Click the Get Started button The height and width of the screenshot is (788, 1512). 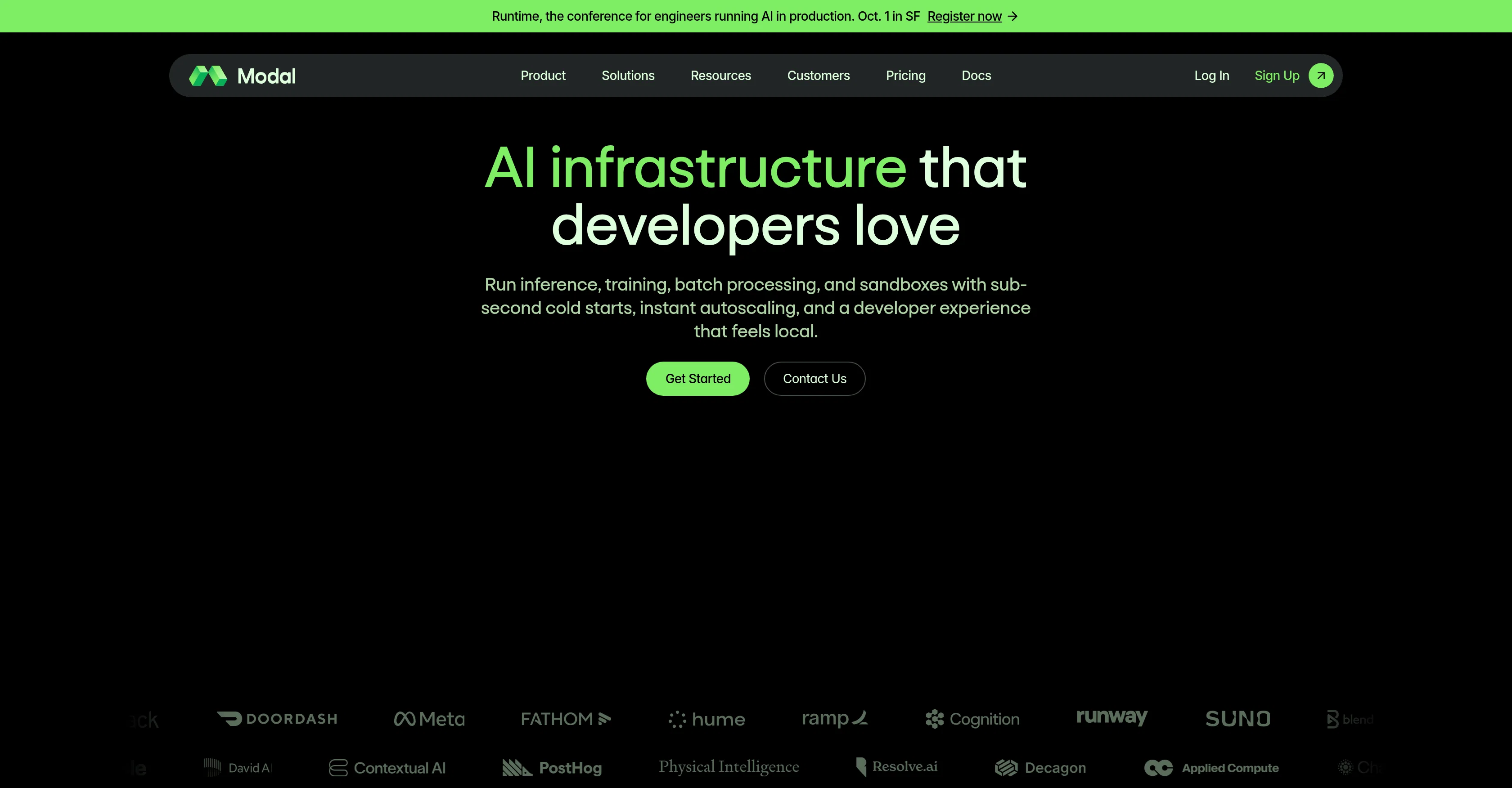coord(698,379)
